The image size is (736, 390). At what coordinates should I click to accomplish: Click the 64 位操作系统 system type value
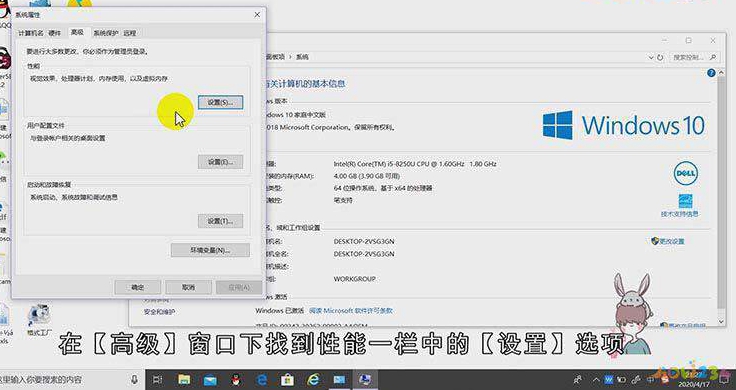[383, 188]
